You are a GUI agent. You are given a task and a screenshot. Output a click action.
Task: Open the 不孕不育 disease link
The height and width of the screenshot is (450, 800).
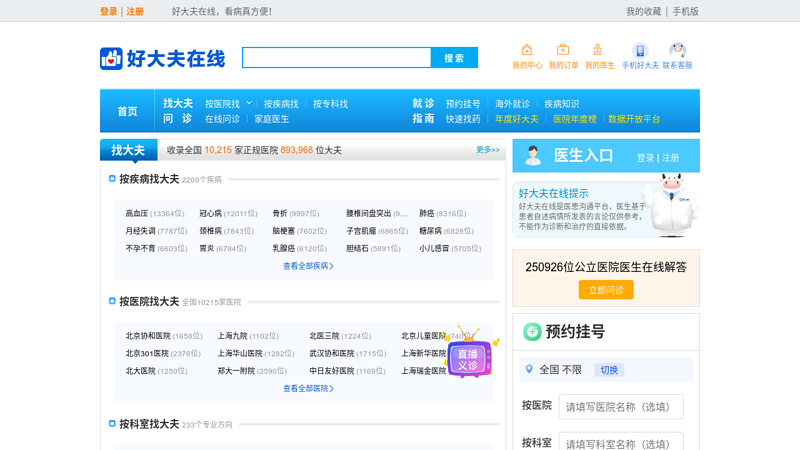[x=140, y=248]
